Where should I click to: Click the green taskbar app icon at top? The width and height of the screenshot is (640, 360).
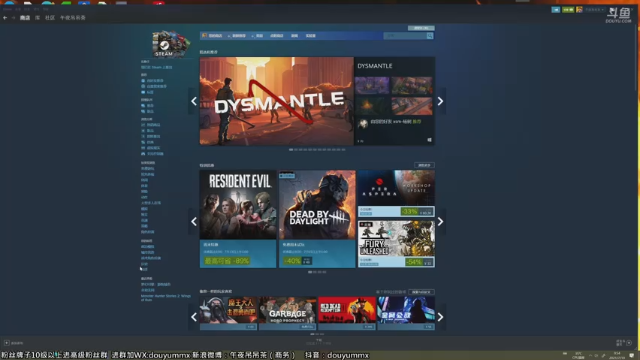[x=66, y=2]
